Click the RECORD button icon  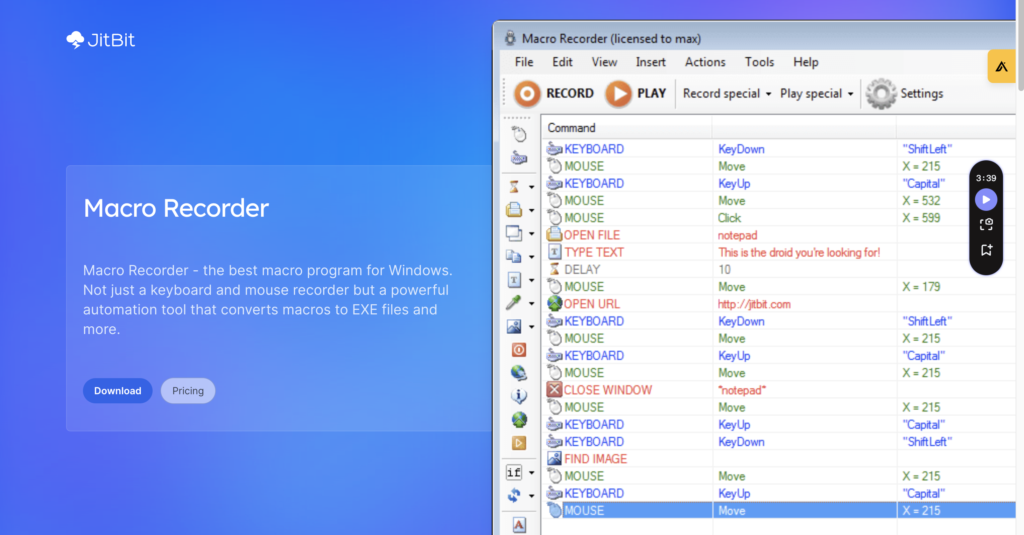click(527, 93)
